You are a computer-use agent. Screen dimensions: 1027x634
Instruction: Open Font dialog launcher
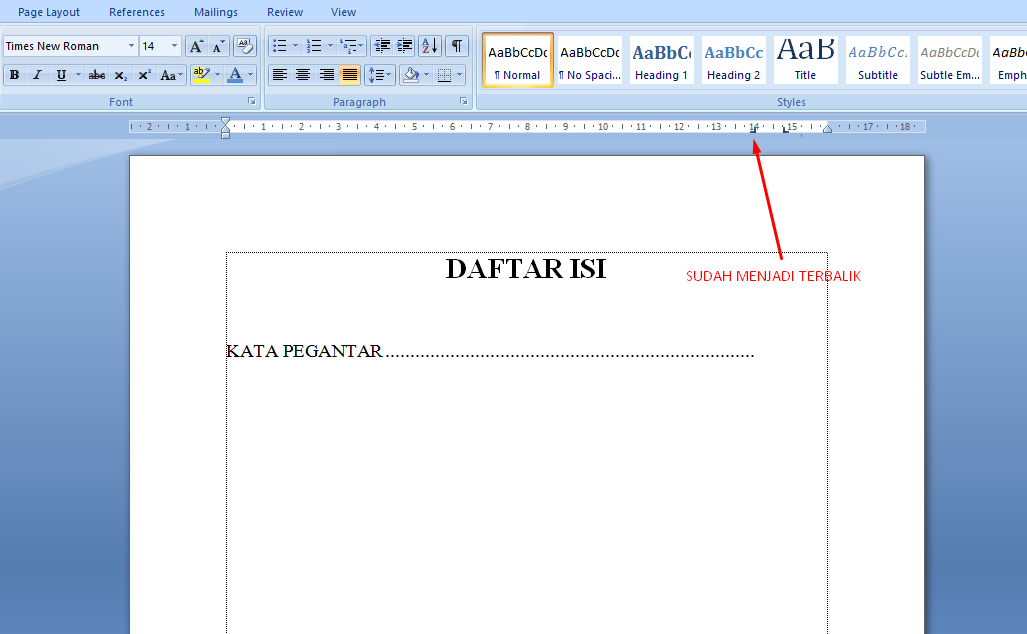[x=252, y=101]
